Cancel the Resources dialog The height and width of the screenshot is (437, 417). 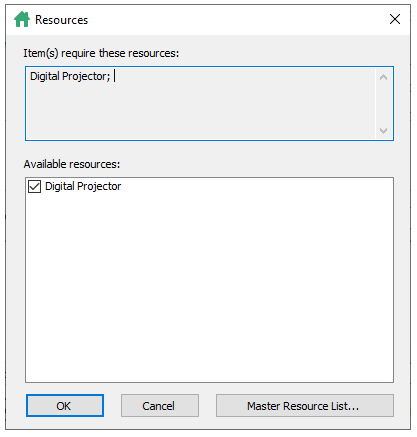[x=160, y=406]
